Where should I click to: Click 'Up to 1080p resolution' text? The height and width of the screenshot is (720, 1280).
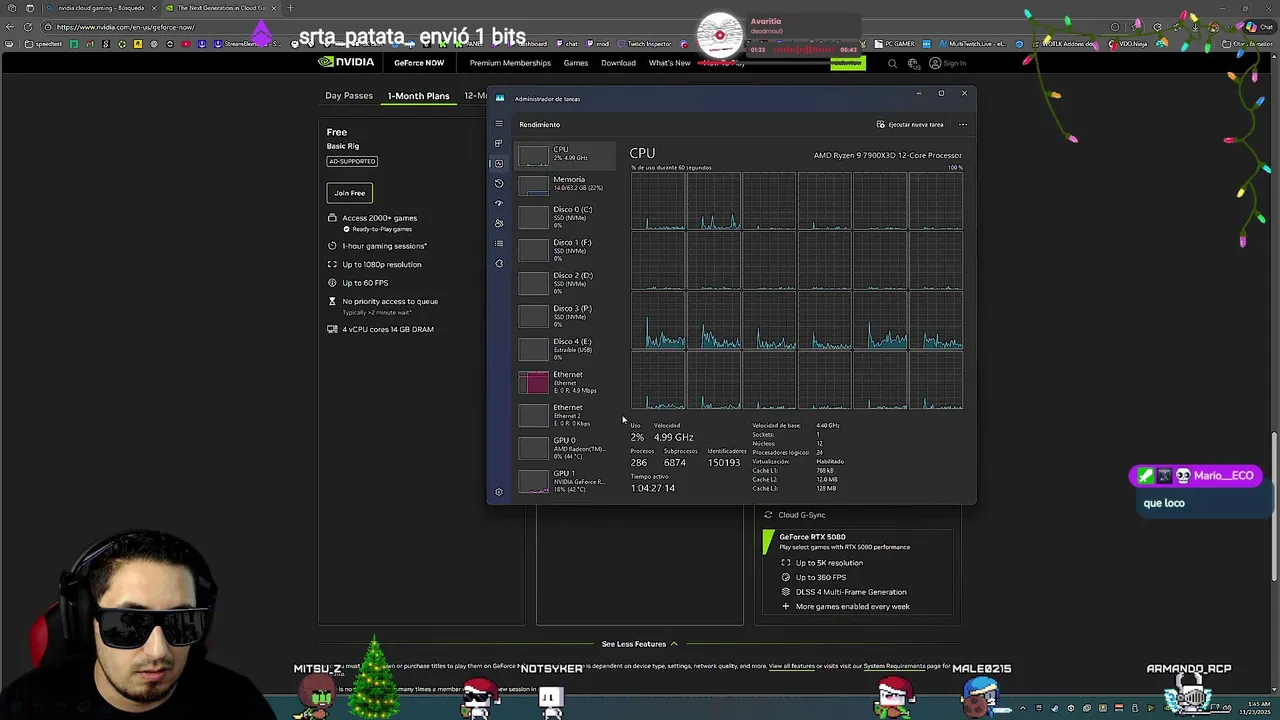pyautogui.click(x=382, y=265)
